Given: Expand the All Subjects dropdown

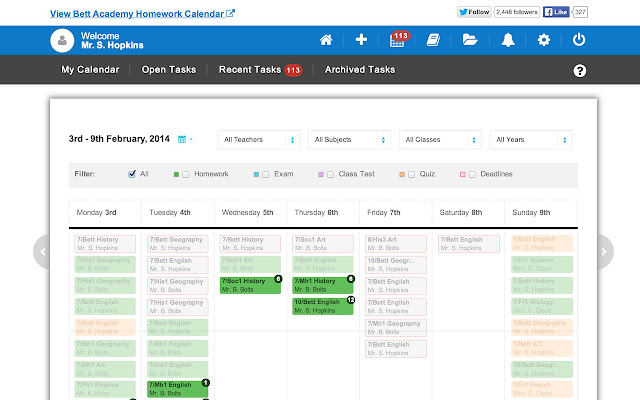Looking at the screenshot, I should pyautogui.click(x=350, y=139).
